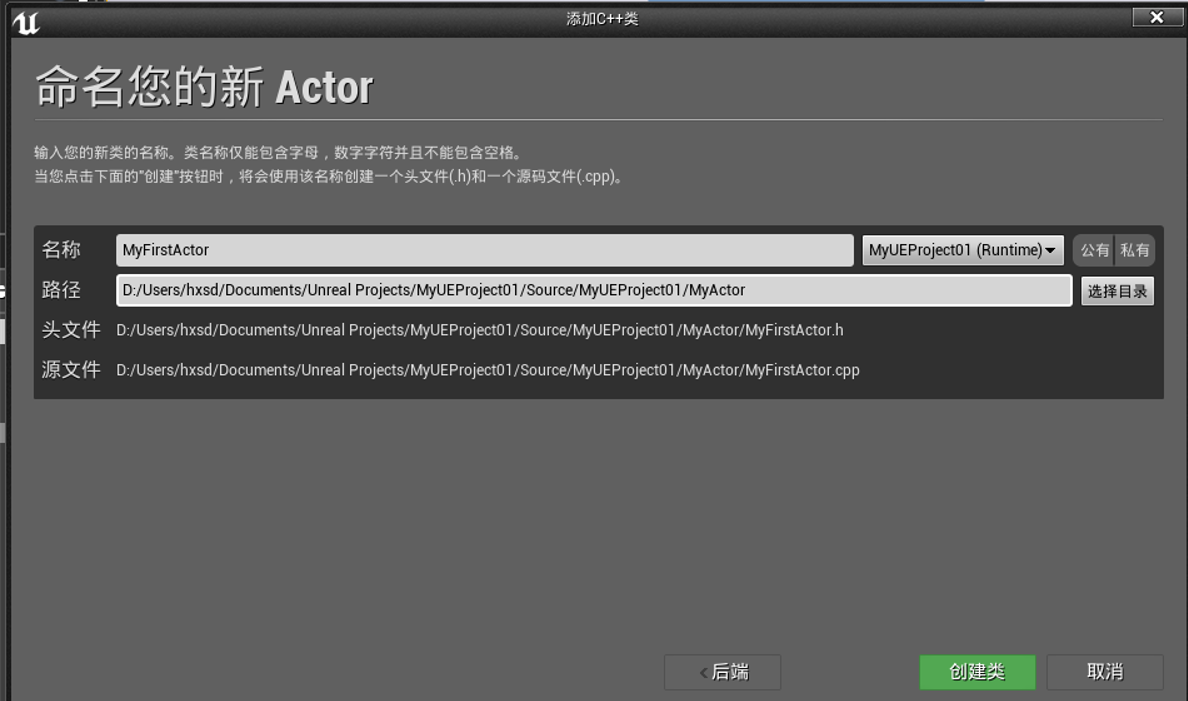Click the 选择目录 choose folder button
Screen dimensions: 1188x701
pyautogui.click(x=1117, y=291)
